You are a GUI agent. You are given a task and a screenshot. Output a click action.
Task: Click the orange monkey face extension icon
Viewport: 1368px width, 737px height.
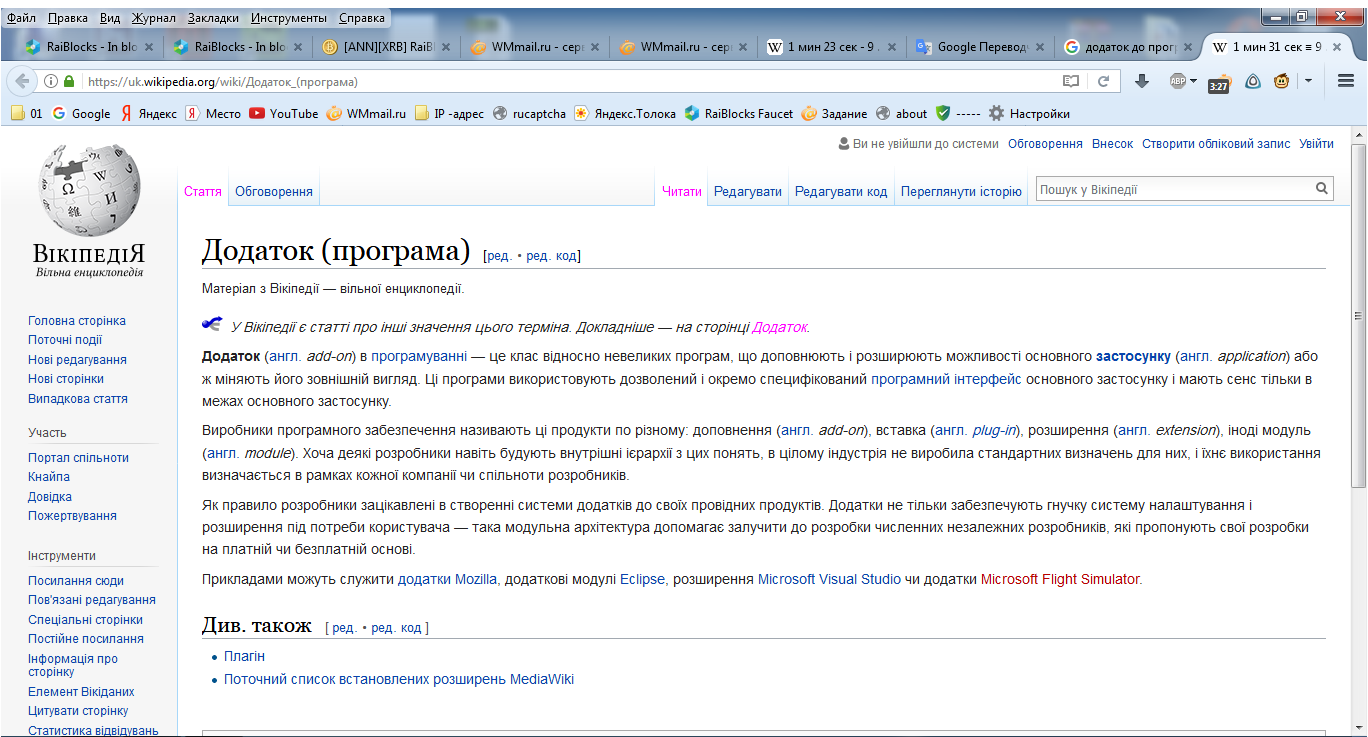(x=1281, y=82)
